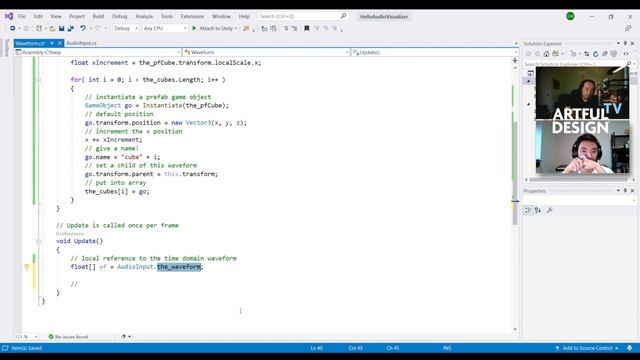Click the split editor icon above scrollbar
This screenshot has width=640, height=360.
tap(515, 60)
